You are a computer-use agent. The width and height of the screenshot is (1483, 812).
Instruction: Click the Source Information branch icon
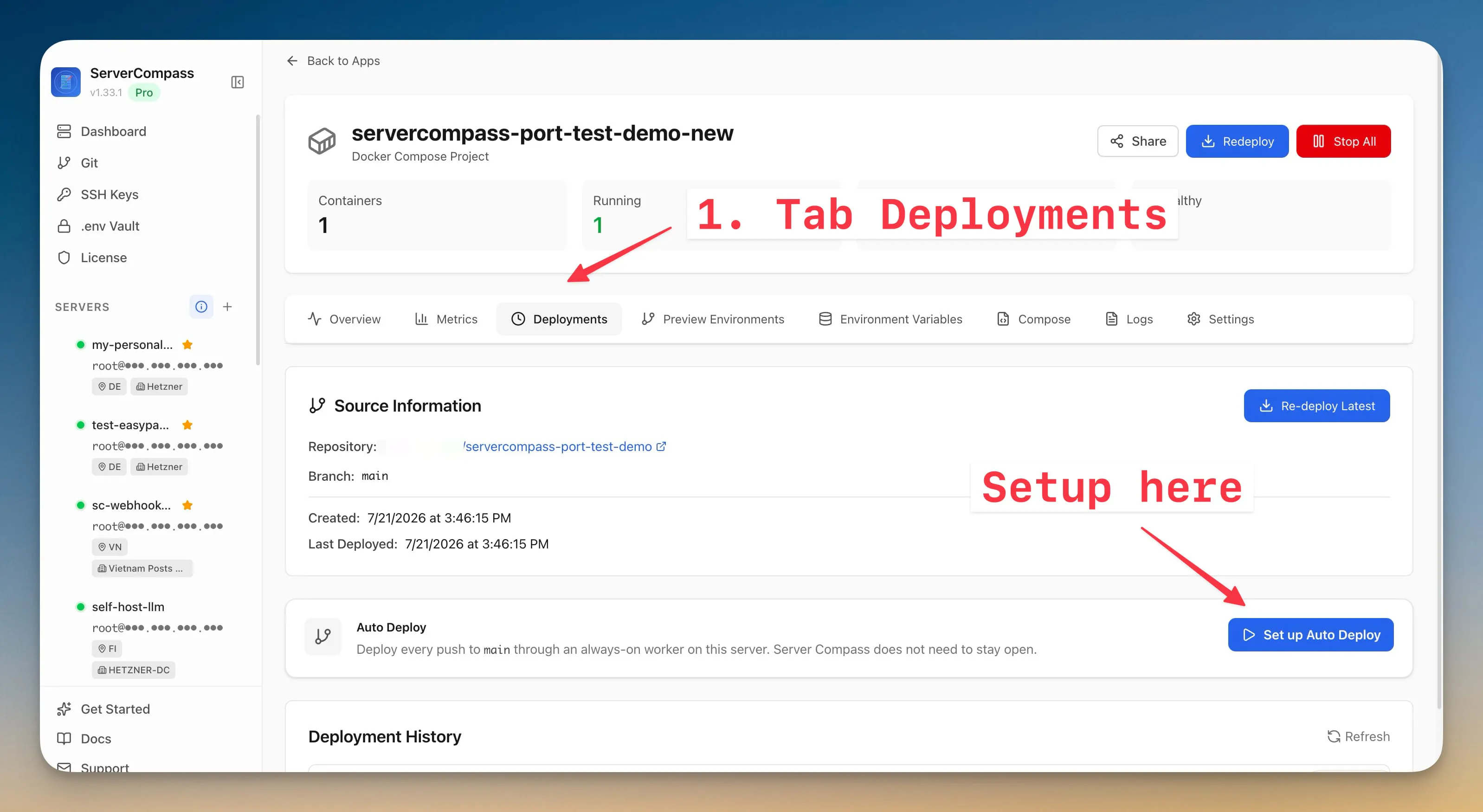pos(317,406)
